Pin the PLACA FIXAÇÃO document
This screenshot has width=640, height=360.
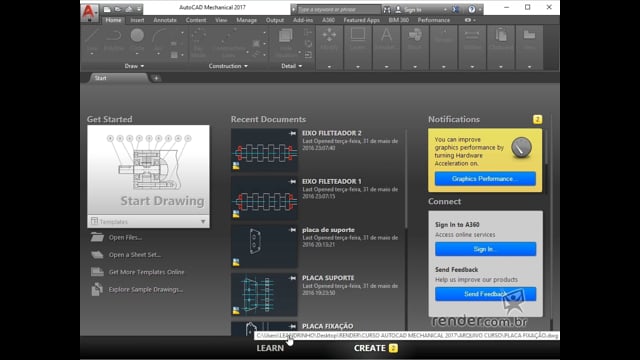[x=292, y=326]
